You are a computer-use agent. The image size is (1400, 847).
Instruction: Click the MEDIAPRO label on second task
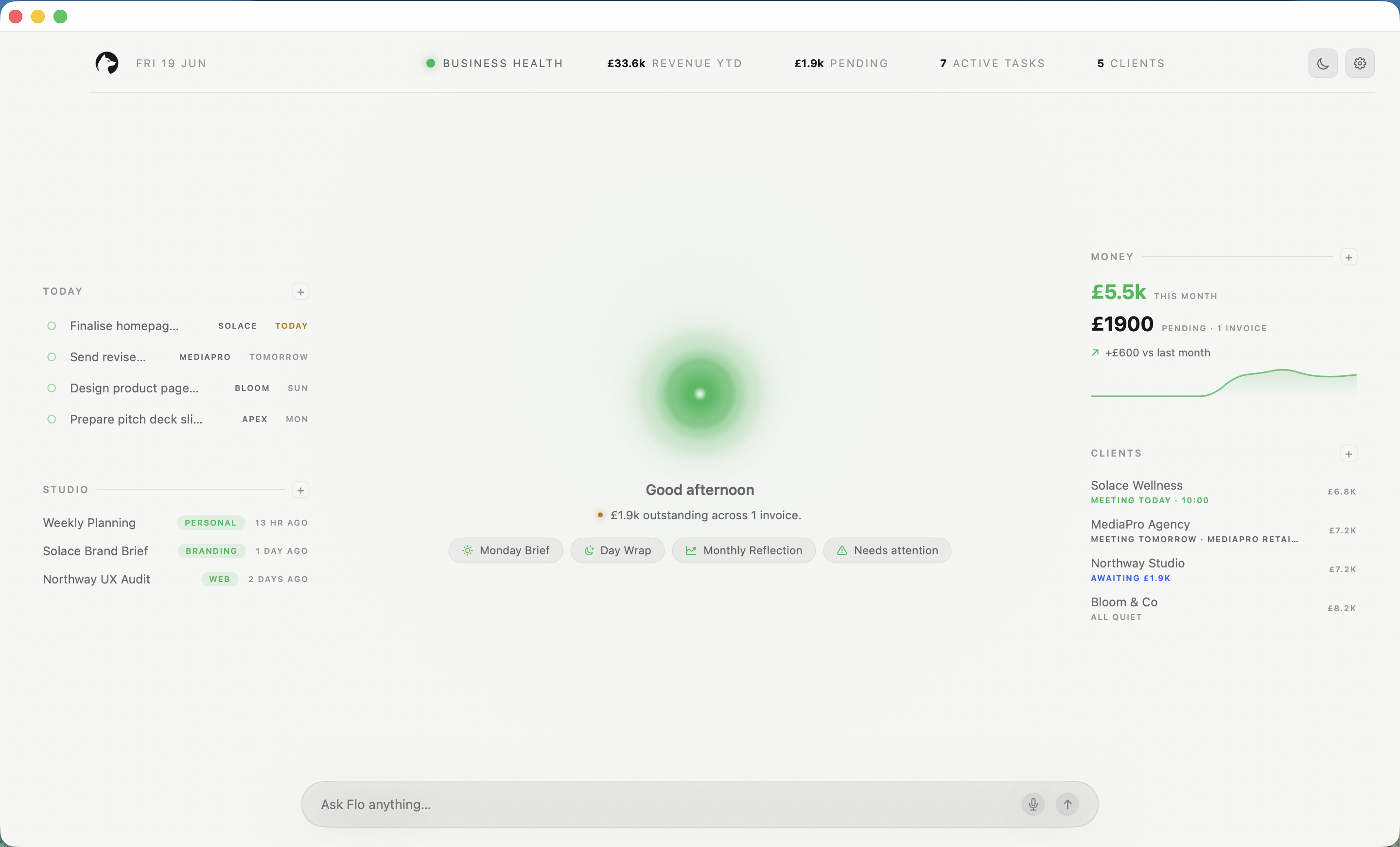pos(205,357)
